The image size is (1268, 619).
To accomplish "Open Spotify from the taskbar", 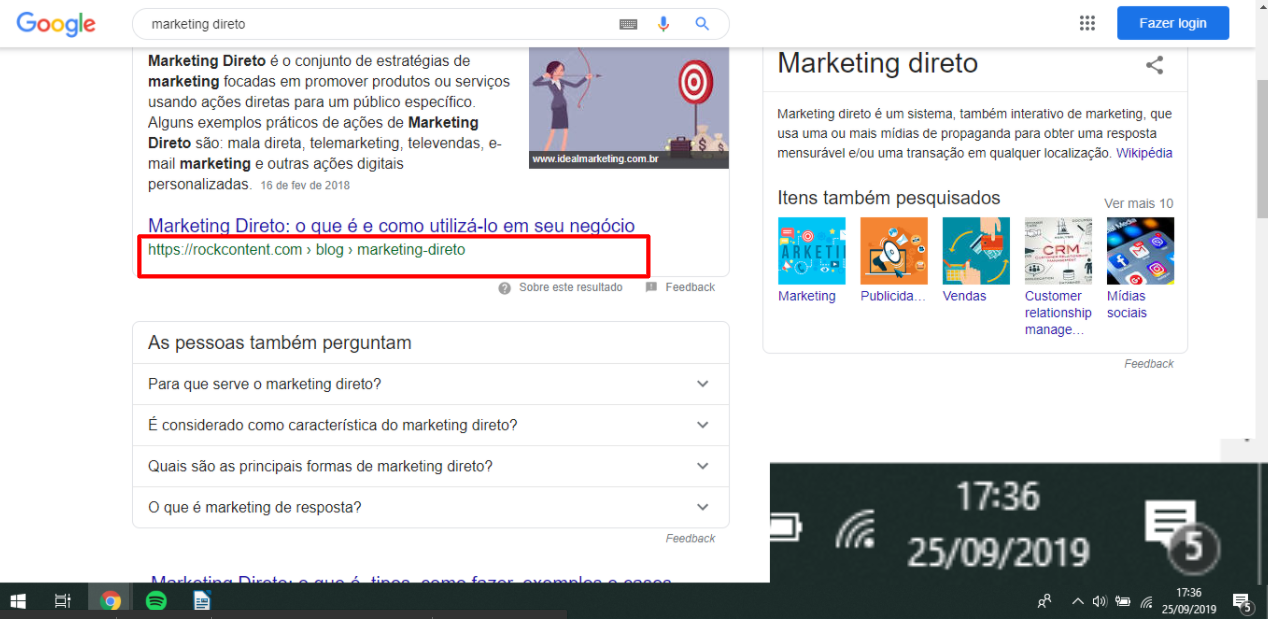I will 156,601.
